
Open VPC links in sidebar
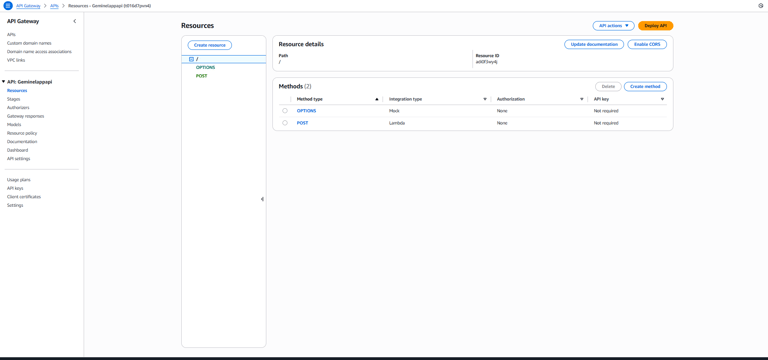pos(16,60)
